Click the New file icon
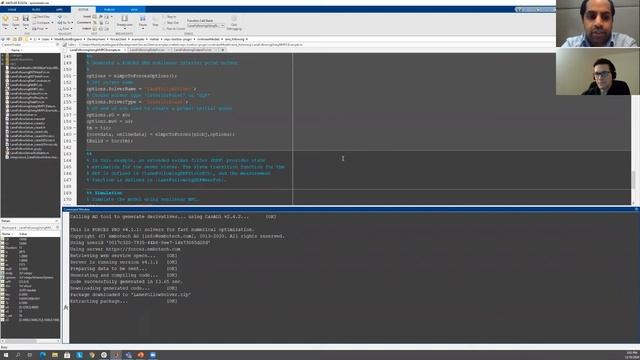This screenshot has height=360, width=640. point(5,19)
